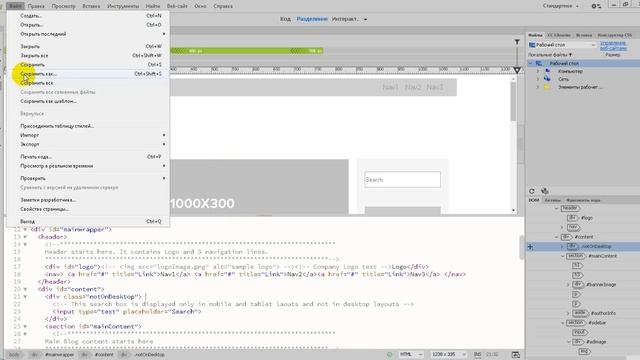This screenshot has width=640, height=360.
Task: Click the preview icon at status bar far right
Action: coord(516,355)
